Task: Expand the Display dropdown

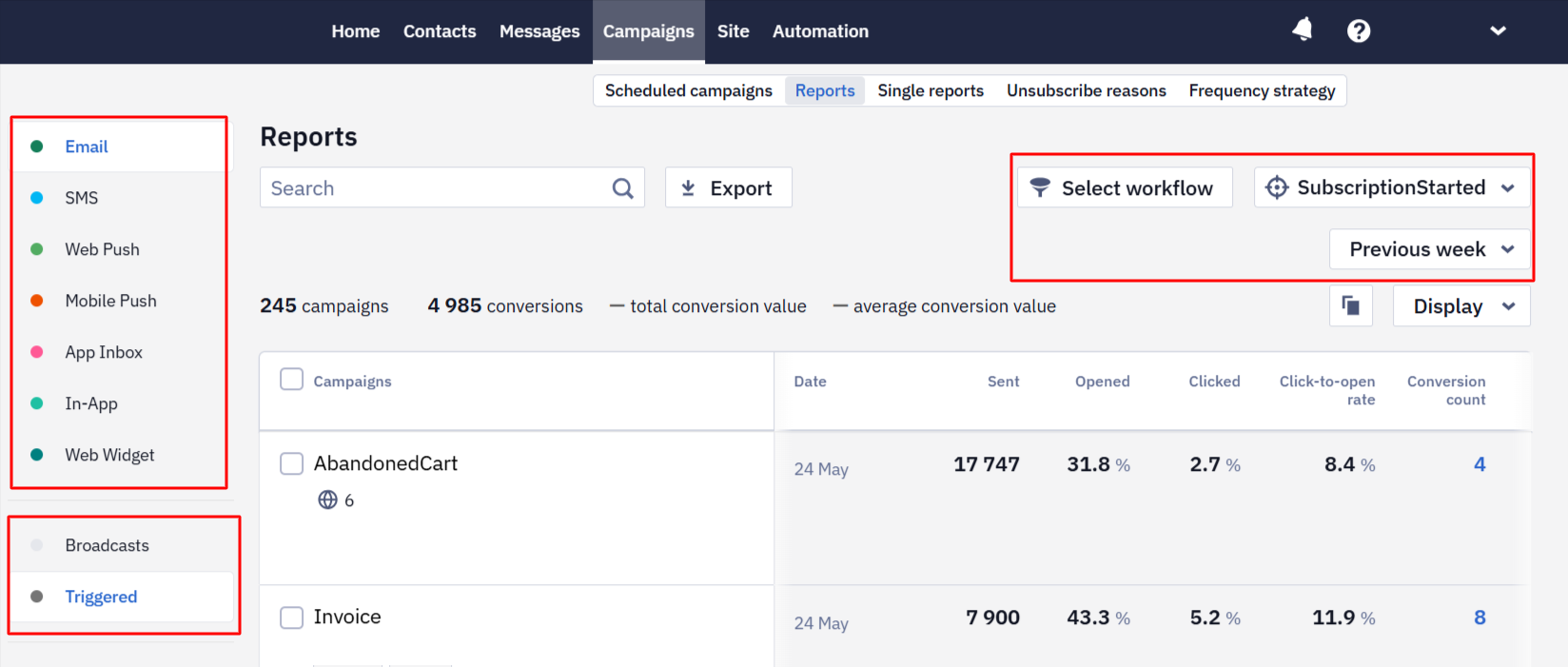Action: pyautogui.click(x=1461, y=306)
